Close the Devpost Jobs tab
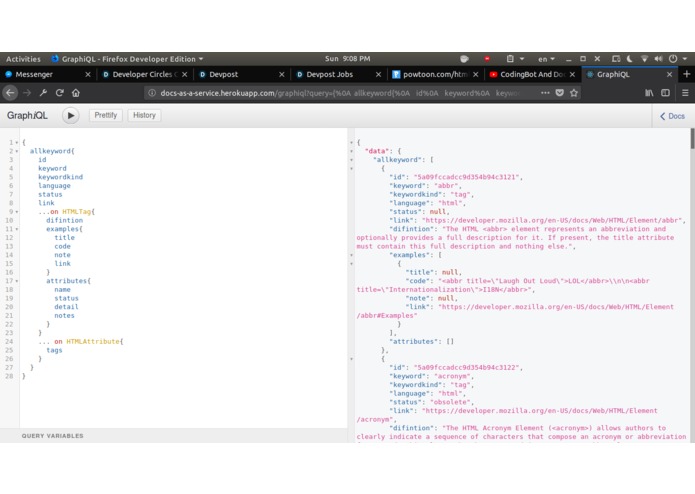The width and height of the screenshot is (695, 494). [378, 74]
